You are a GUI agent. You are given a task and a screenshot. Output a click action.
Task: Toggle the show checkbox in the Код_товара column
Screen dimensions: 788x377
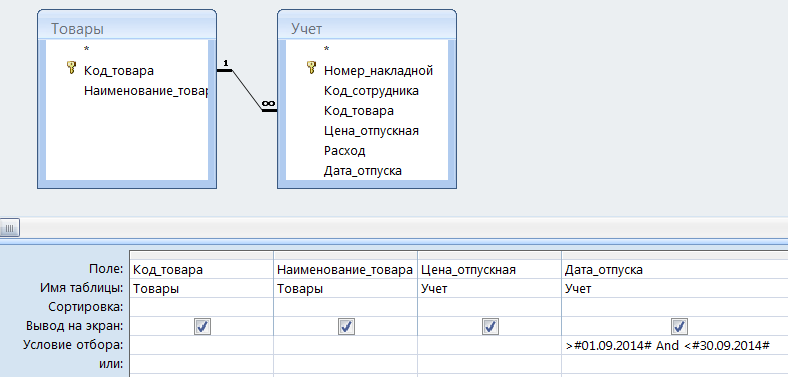[x=202, y=327]
